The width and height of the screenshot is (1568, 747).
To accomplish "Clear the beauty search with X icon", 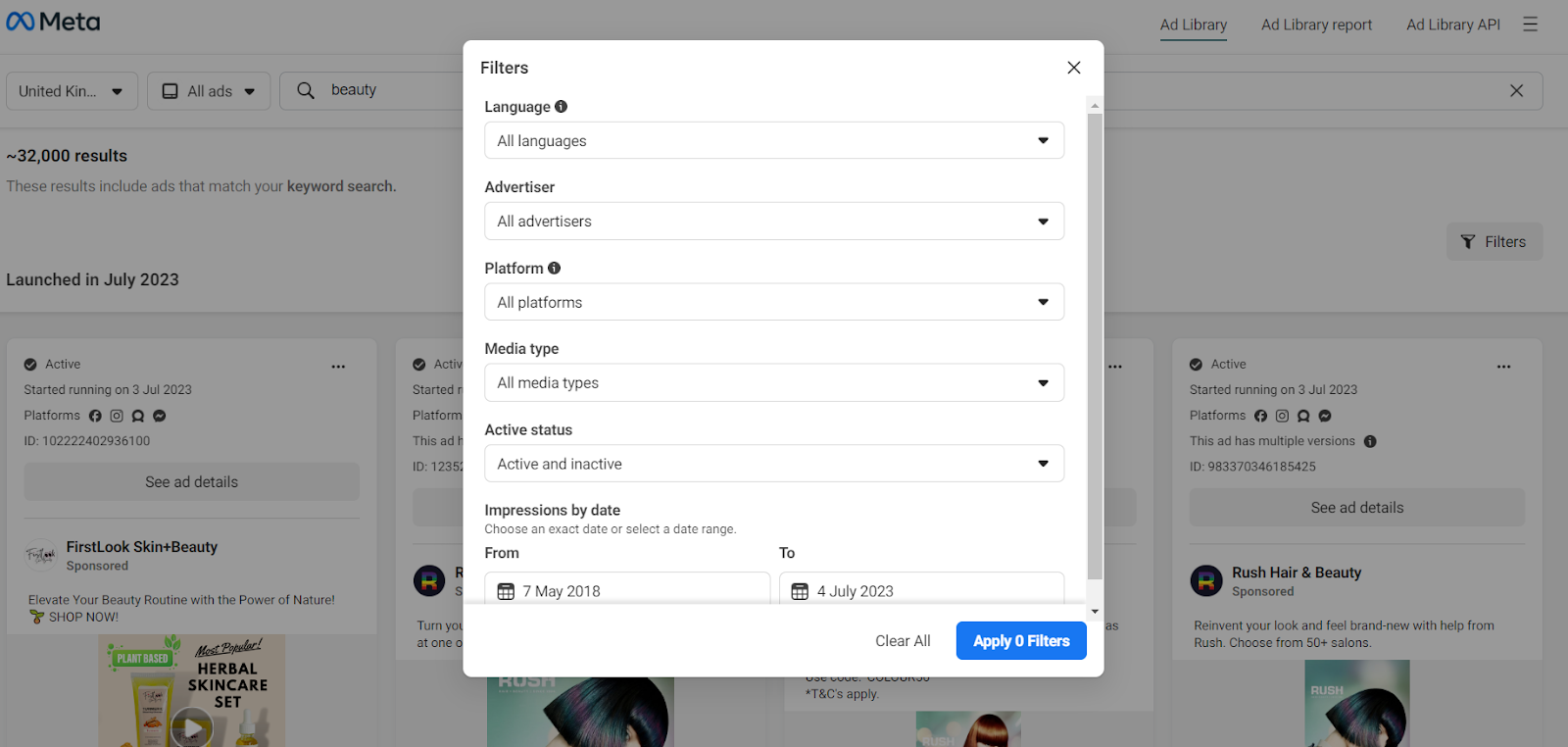I will (1516, 90).
